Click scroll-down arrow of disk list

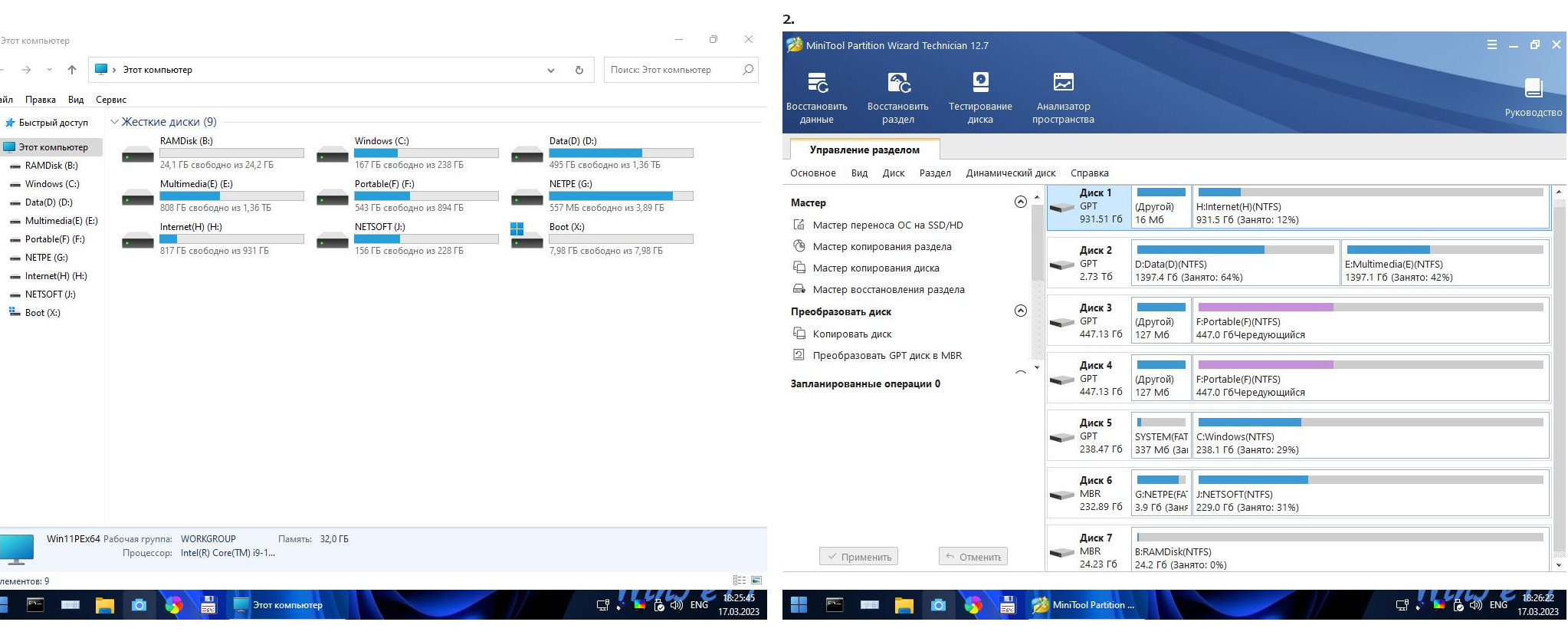[x=1558, y=565]
